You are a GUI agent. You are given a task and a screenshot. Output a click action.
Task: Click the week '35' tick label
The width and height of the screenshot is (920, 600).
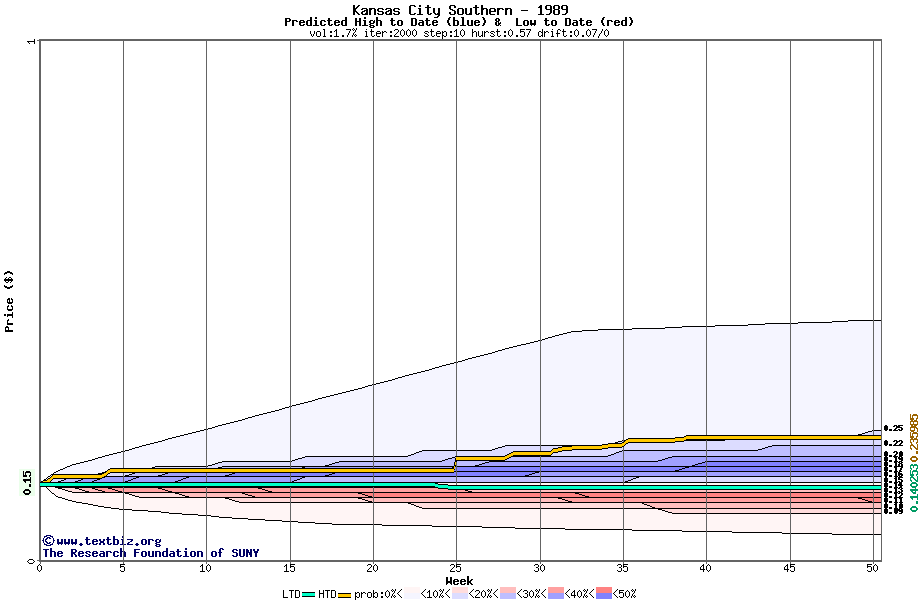[623, 568]
